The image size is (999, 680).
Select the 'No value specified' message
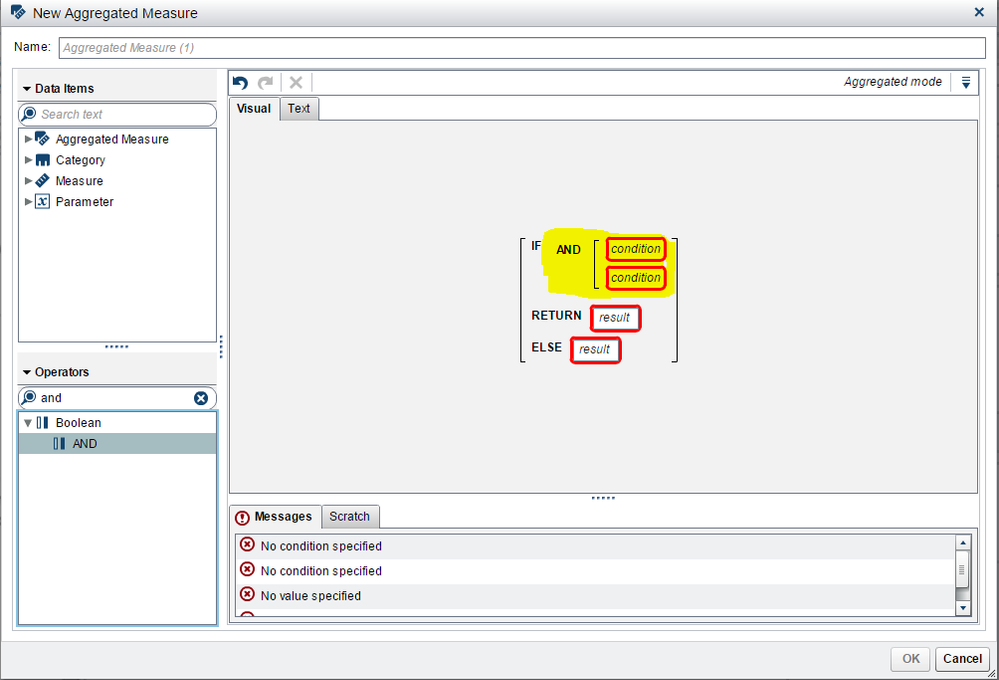pyautogui.click(x=595, y=596)
